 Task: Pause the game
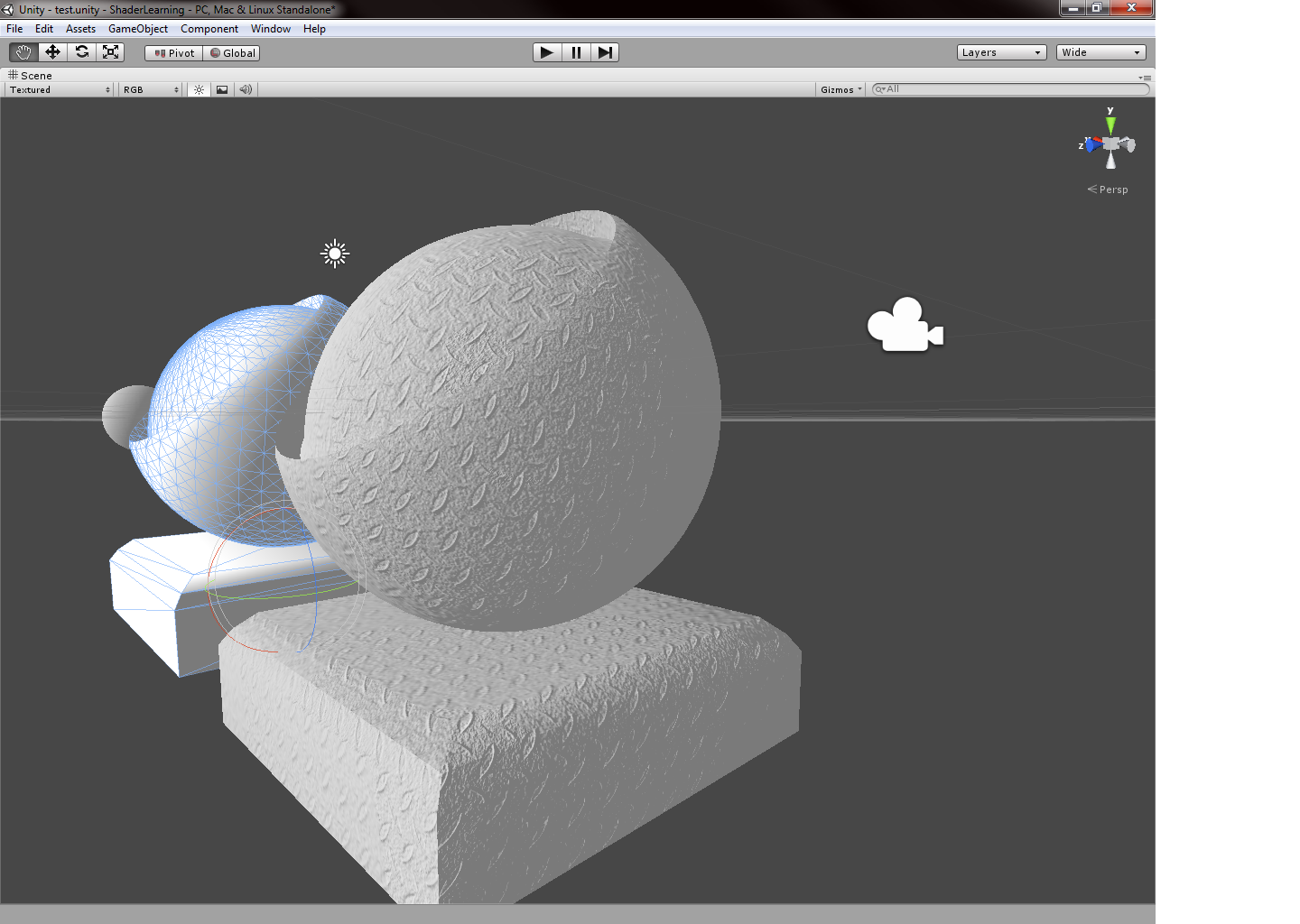(576, 52)
